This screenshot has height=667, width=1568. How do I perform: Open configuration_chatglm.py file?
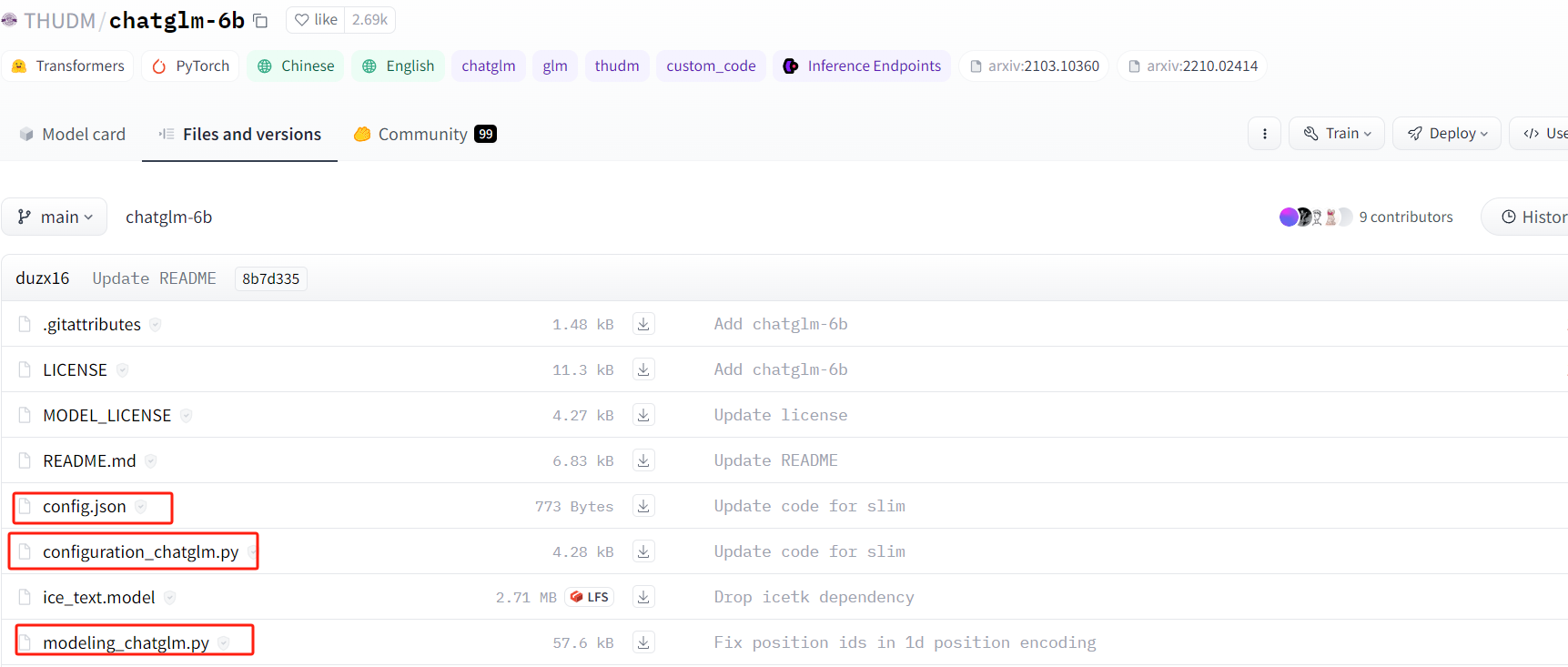point(140,551)
